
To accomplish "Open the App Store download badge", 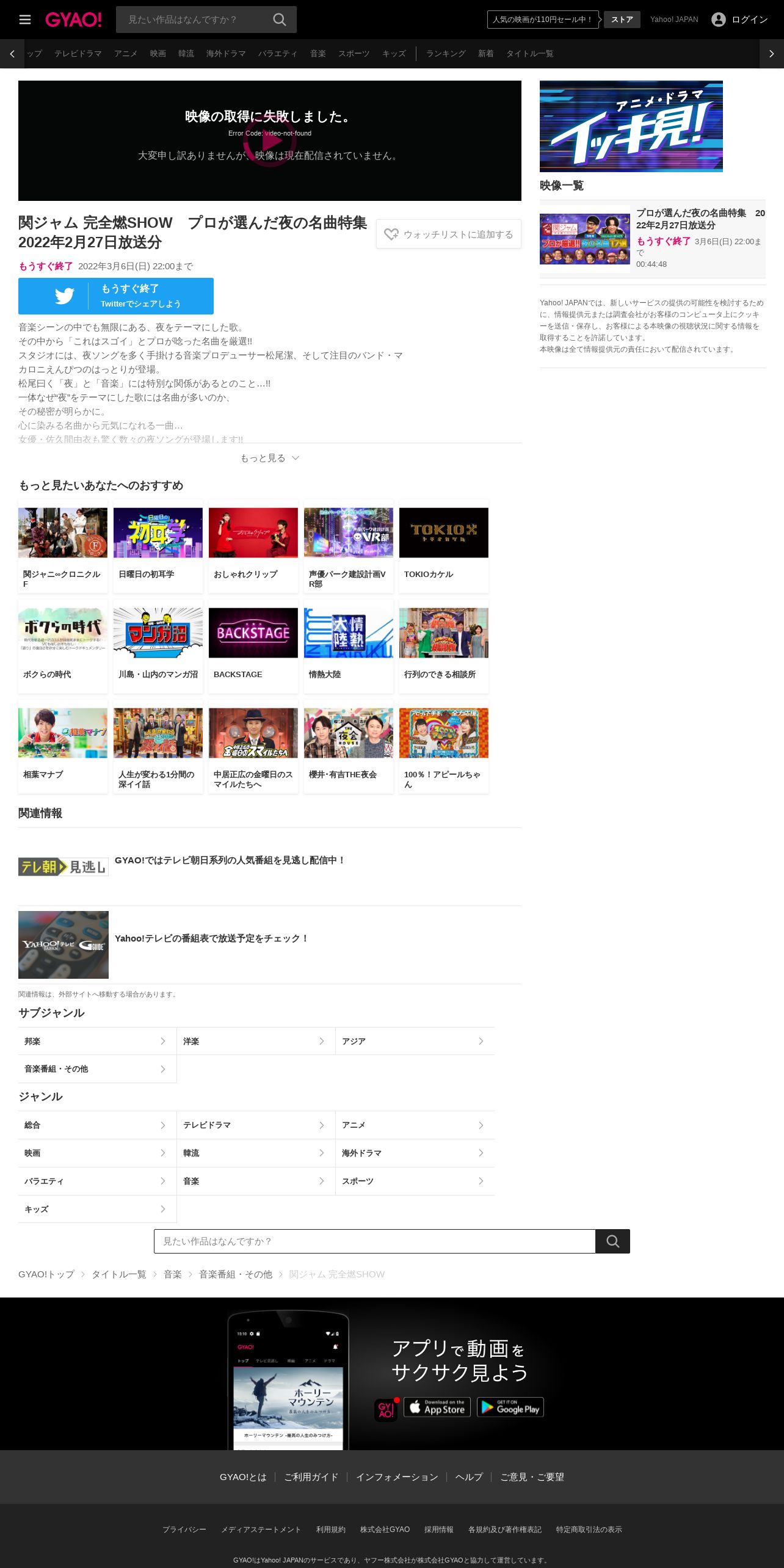I will pos(437,1407).
